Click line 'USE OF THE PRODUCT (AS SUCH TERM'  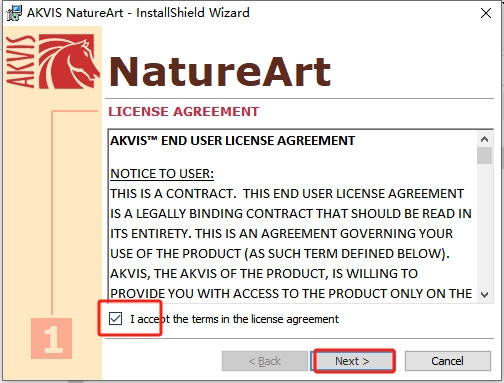point(280,254)
